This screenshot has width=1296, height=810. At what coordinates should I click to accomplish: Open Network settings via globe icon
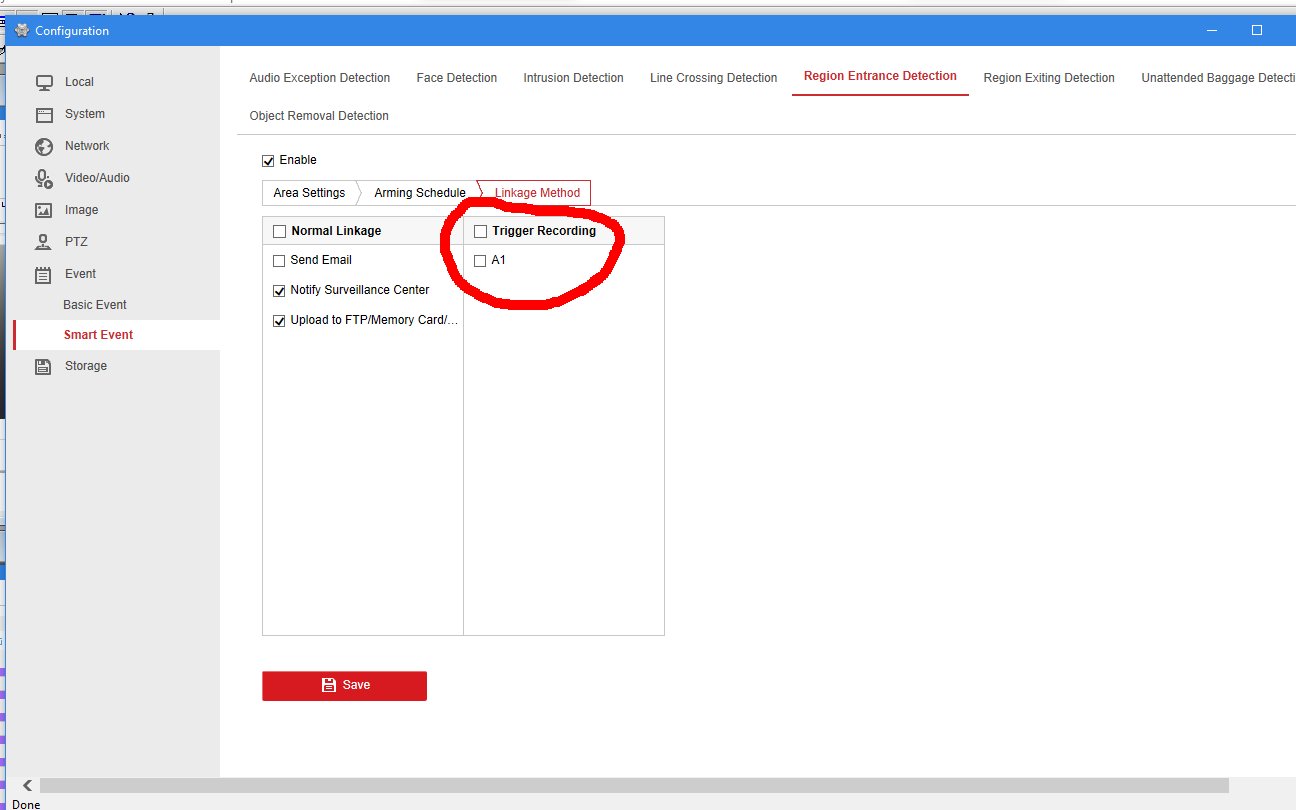click(44, 146)
